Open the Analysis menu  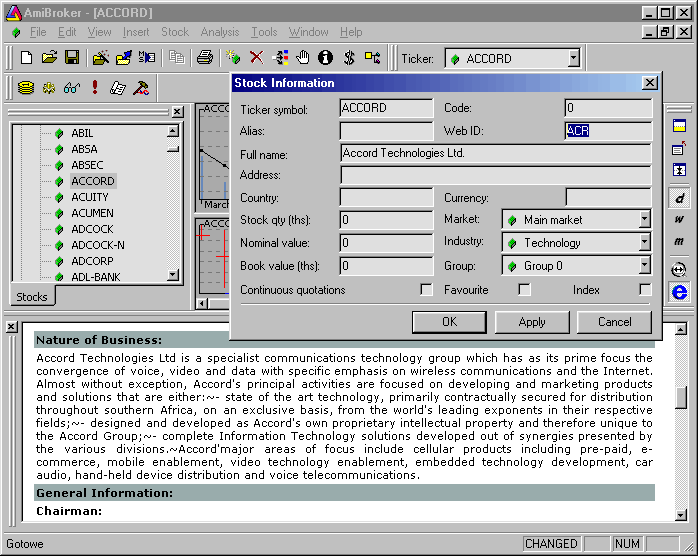pyautogui.click(x=219, y=32)
